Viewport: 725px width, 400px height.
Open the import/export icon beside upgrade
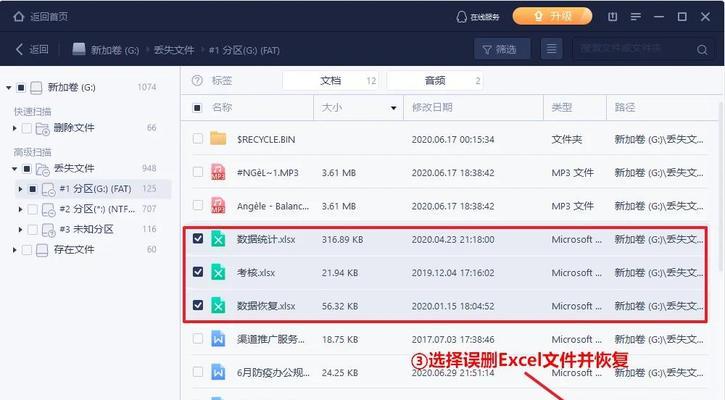[612, 17]
